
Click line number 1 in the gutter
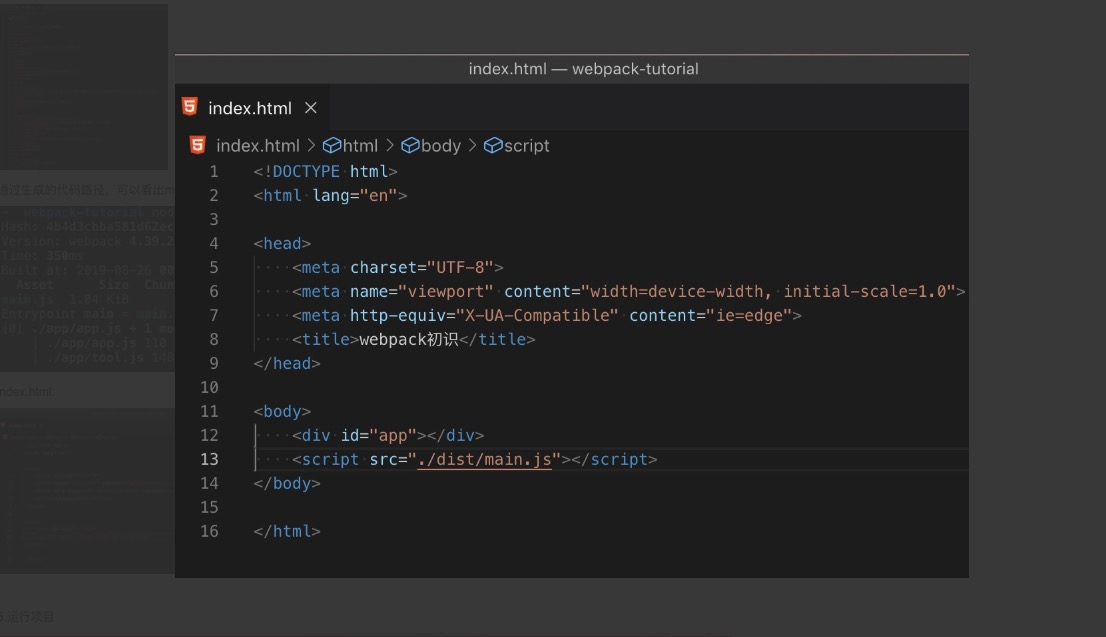click(x=214, y=171)
